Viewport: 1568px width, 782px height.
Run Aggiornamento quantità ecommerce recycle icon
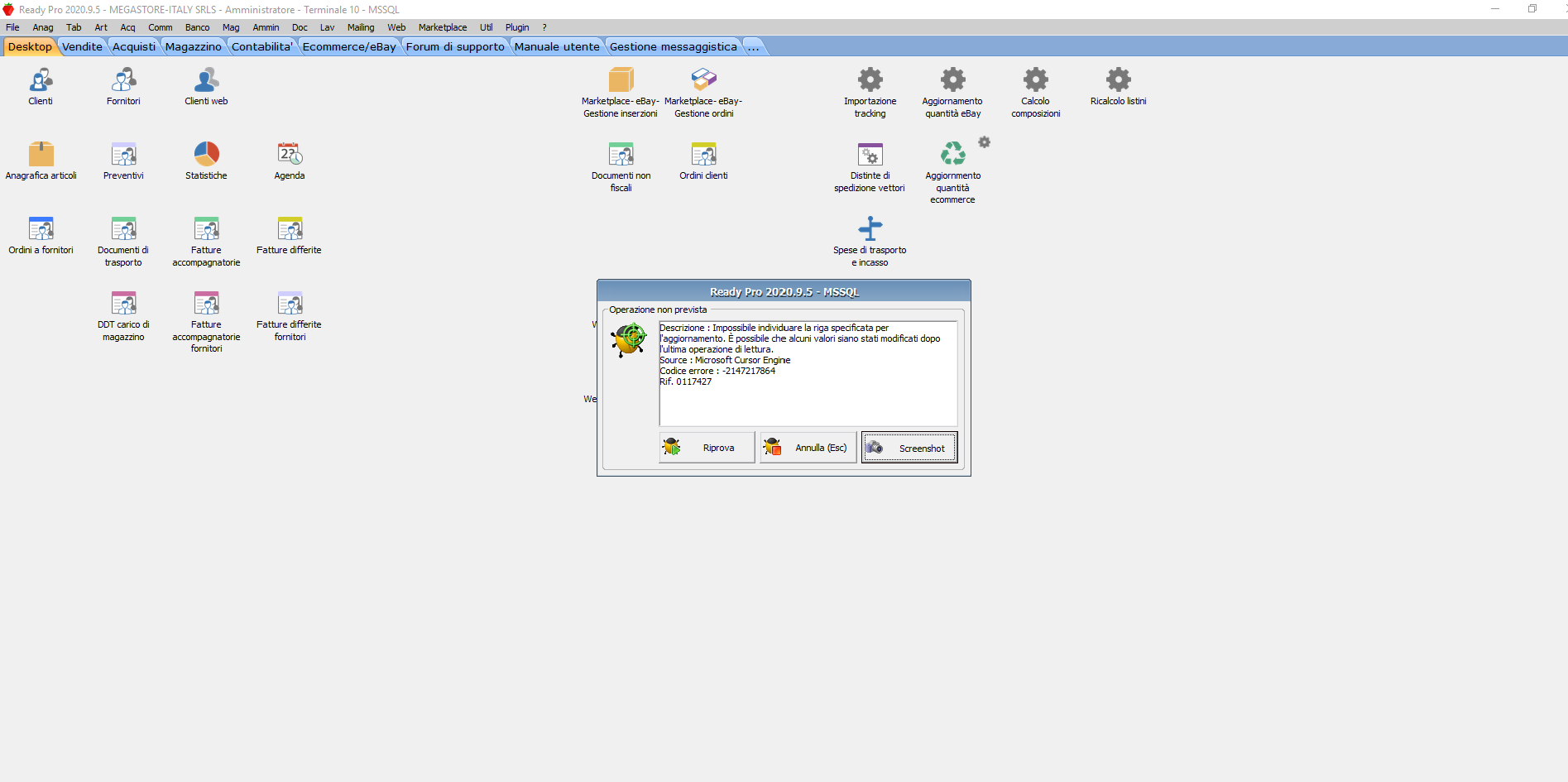click(x=953, y=154)
